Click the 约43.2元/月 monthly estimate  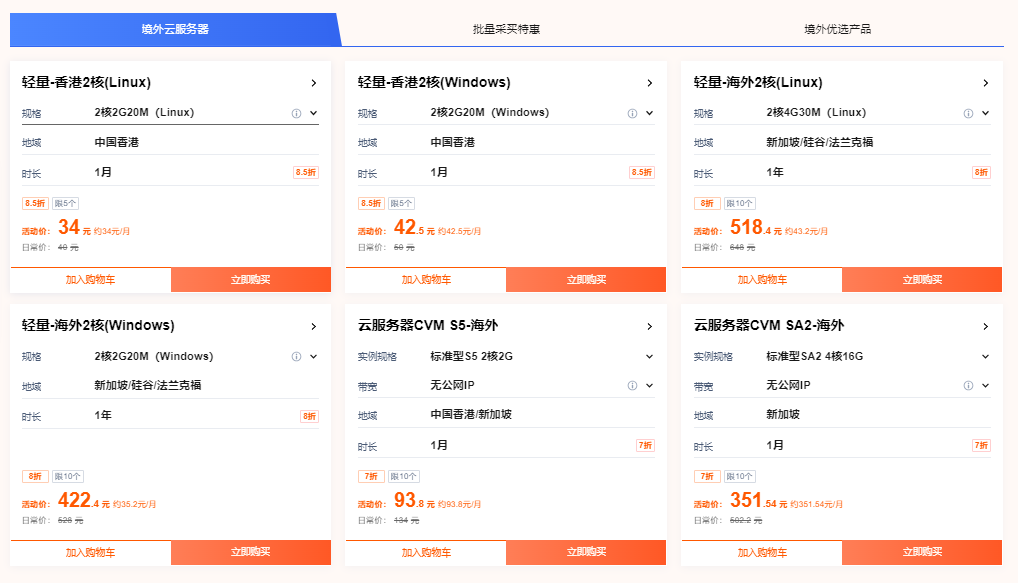[806, 231]
